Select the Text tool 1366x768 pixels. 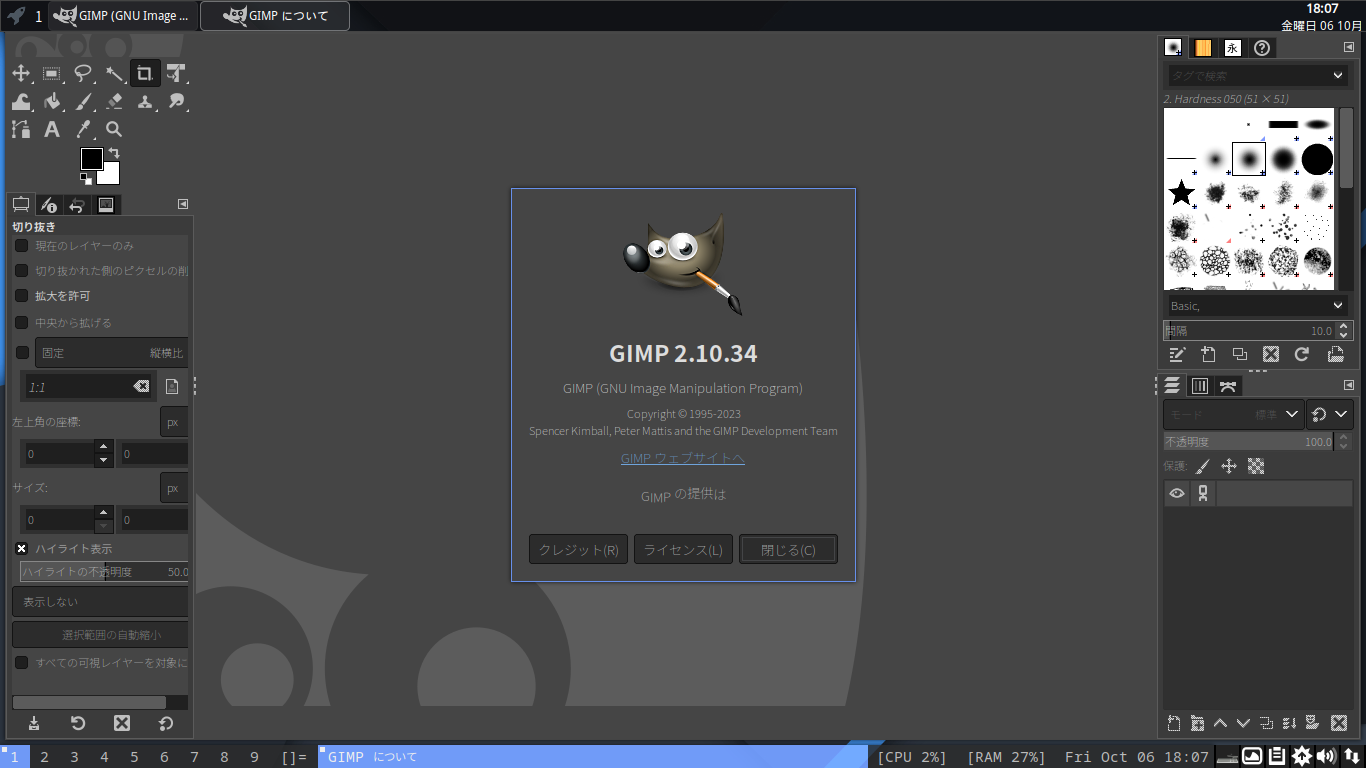[52, 129]
